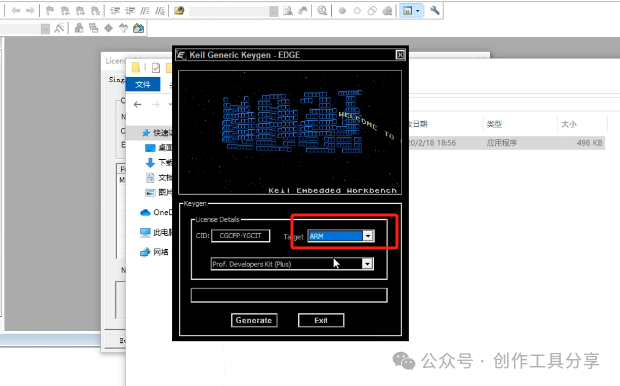Start debug session with magnifier icon
This screenshot has height=386, width=620.
322,11
